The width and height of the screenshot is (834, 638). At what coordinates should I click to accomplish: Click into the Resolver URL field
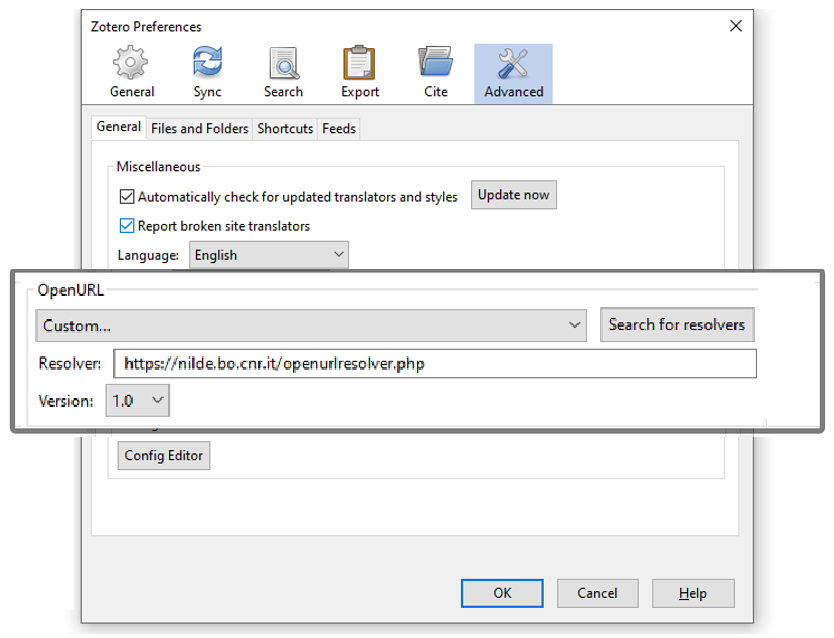[435, 364]
